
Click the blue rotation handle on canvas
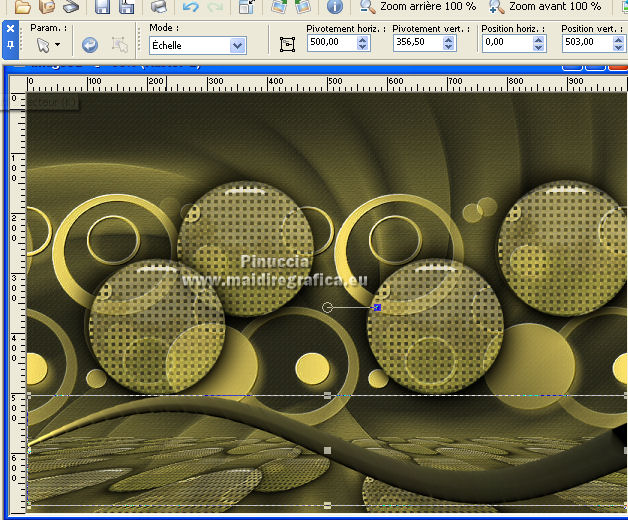pos(377,307)
